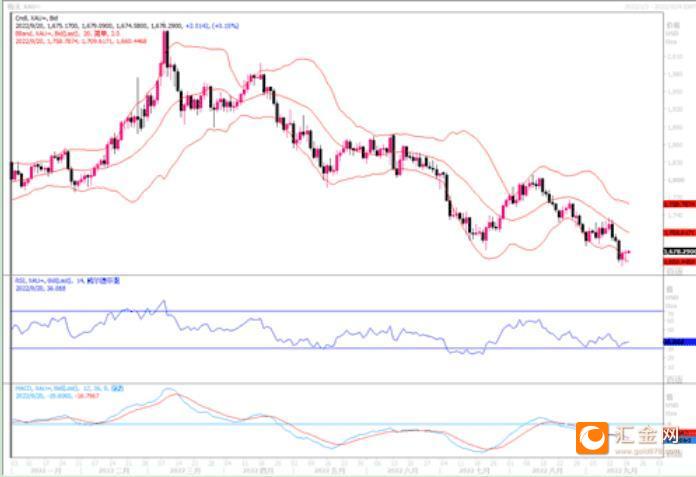696x477 pixels.
Task: Click the tallest candlestick at the chart peak
Action: (166, 49)
